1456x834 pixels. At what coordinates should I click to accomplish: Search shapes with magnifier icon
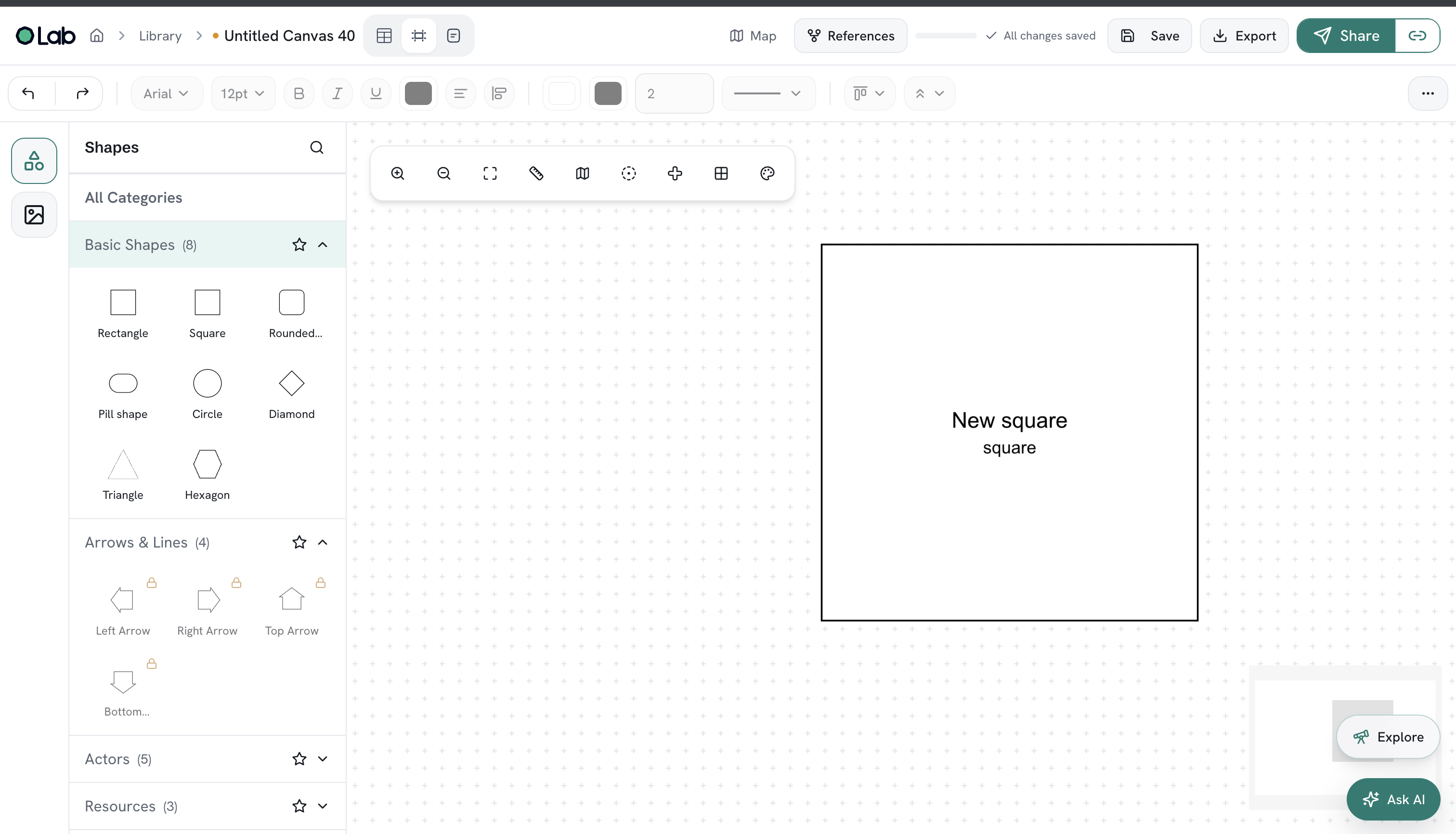pos(317,147)
